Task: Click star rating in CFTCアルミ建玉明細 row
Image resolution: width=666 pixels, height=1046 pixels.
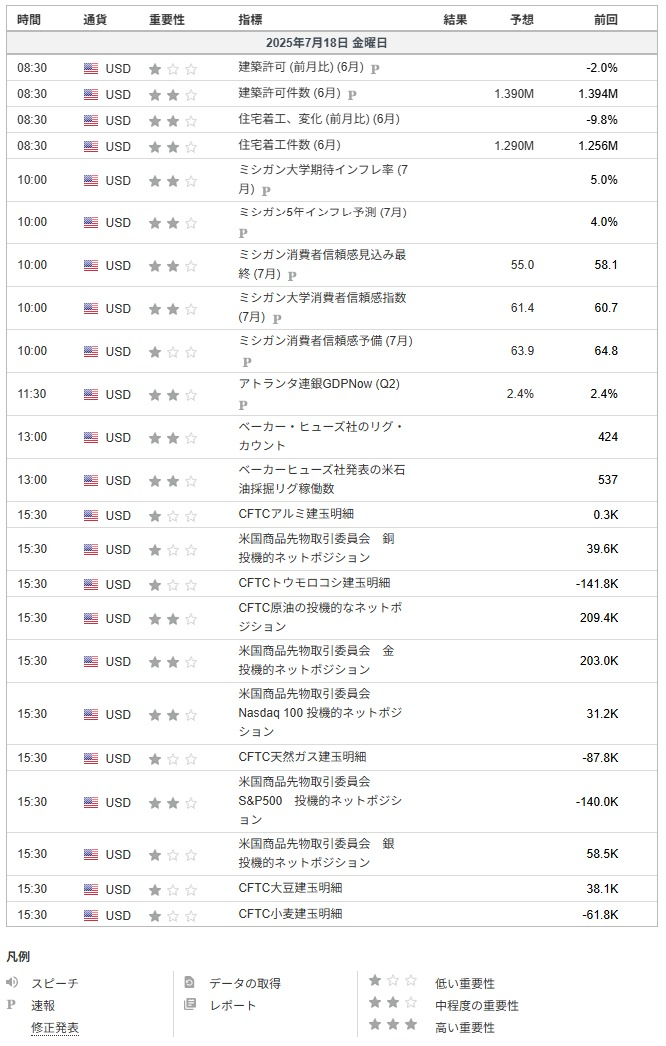Action: click(173, 516)
